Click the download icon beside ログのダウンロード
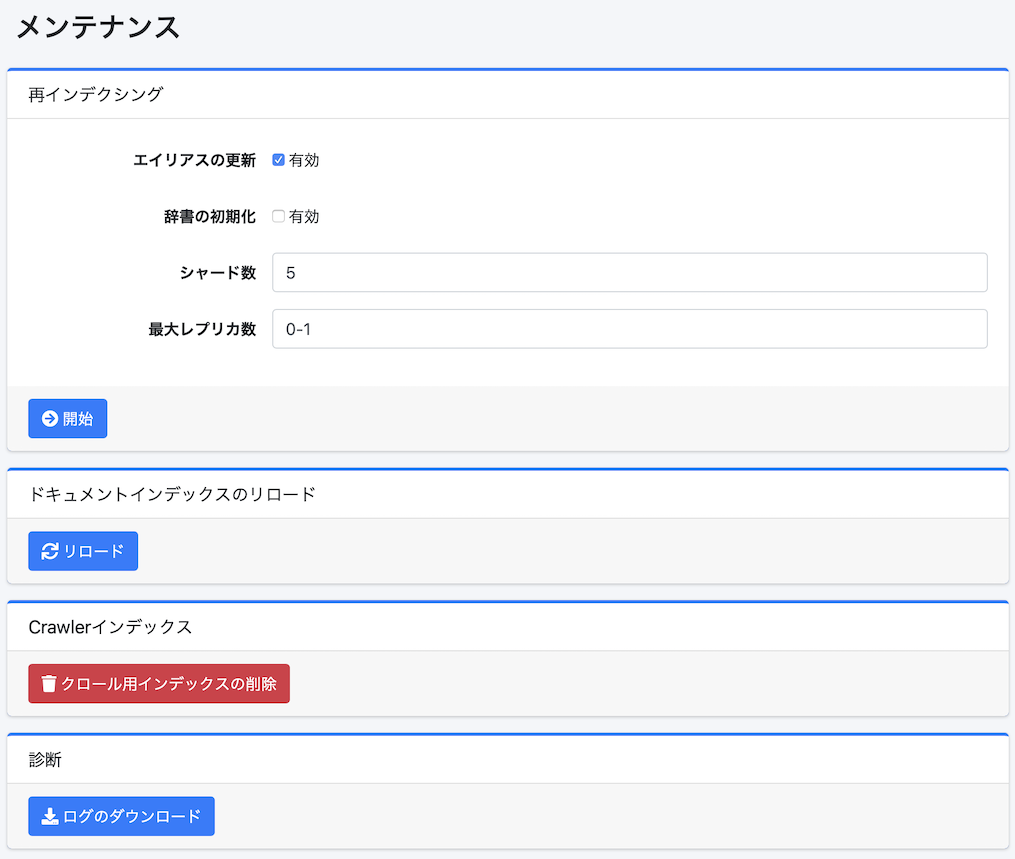The width and height of the screenshot is (1015, 859). pos(50,816)
